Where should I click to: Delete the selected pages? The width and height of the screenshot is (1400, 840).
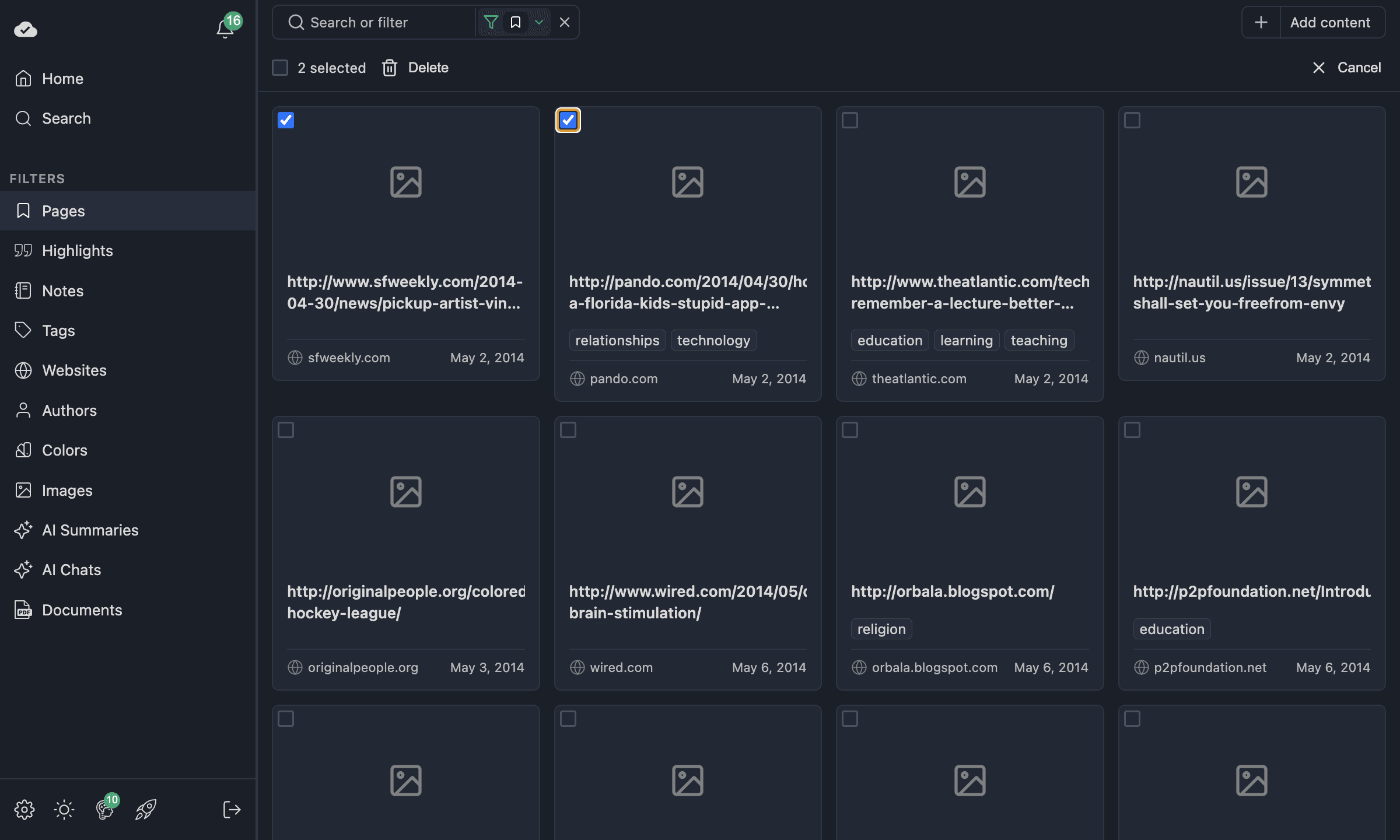pyautogui.click(x=415, y=68)
